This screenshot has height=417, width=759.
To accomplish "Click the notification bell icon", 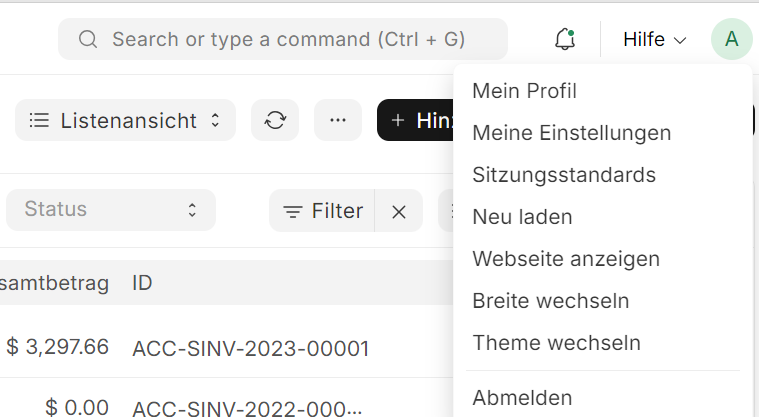I will (x=565, y=40).
